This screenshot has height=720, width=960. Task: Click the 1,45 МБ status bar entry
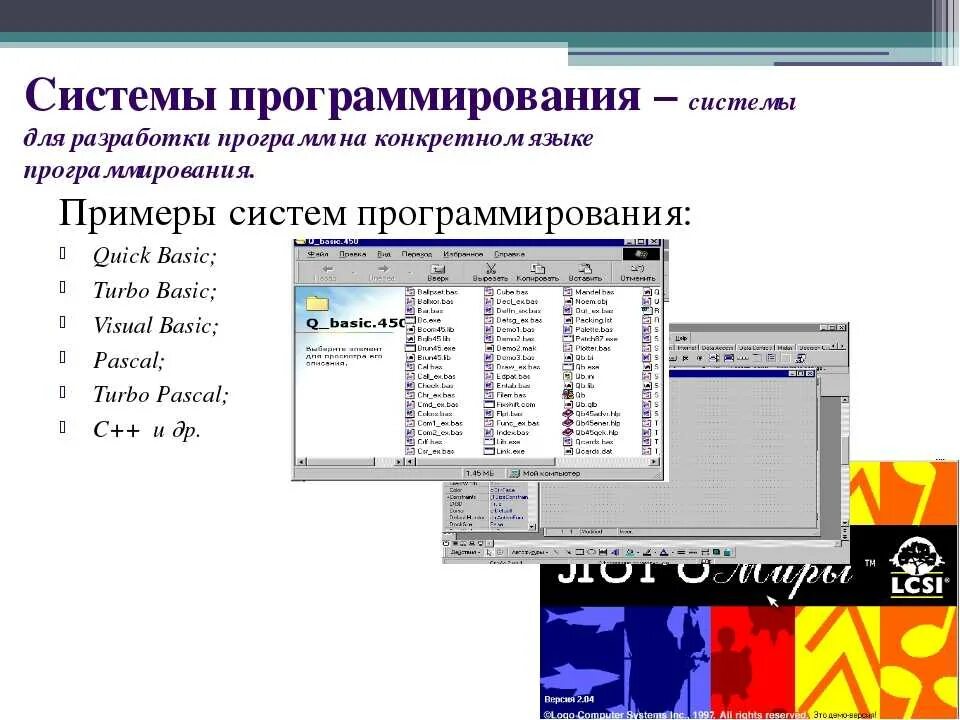479,473
